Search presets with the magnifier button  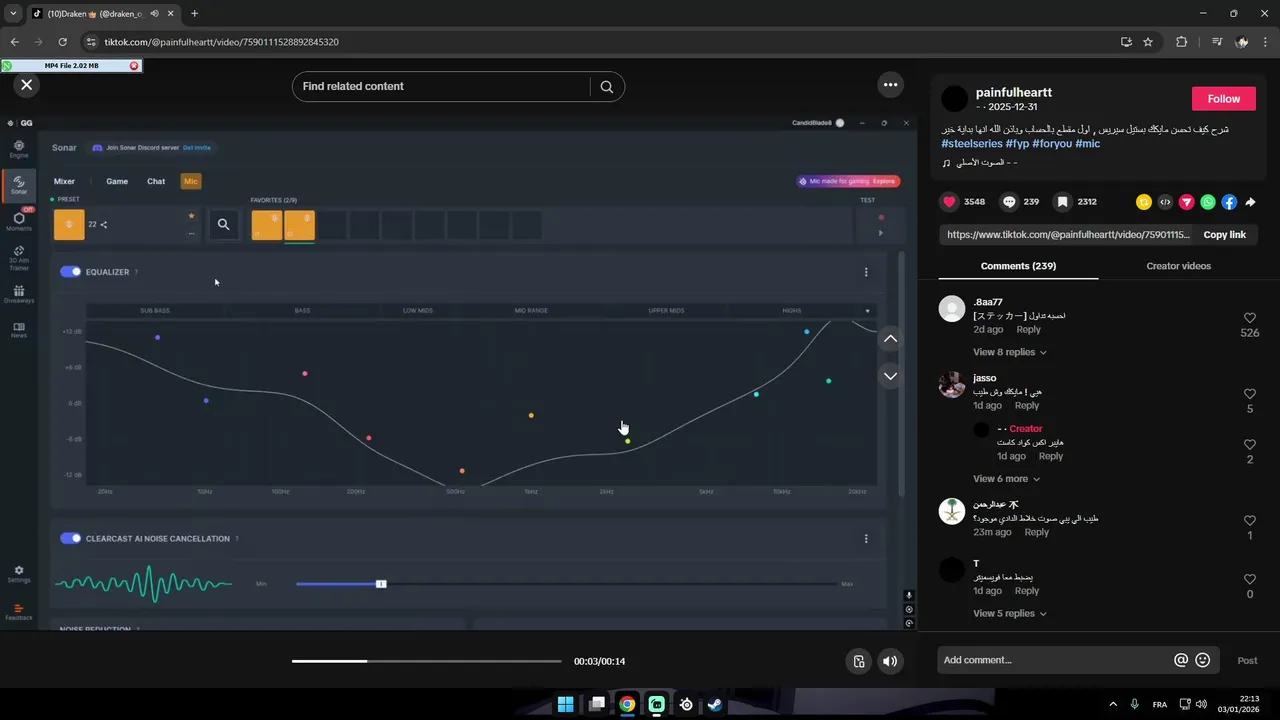click(223, 225)
